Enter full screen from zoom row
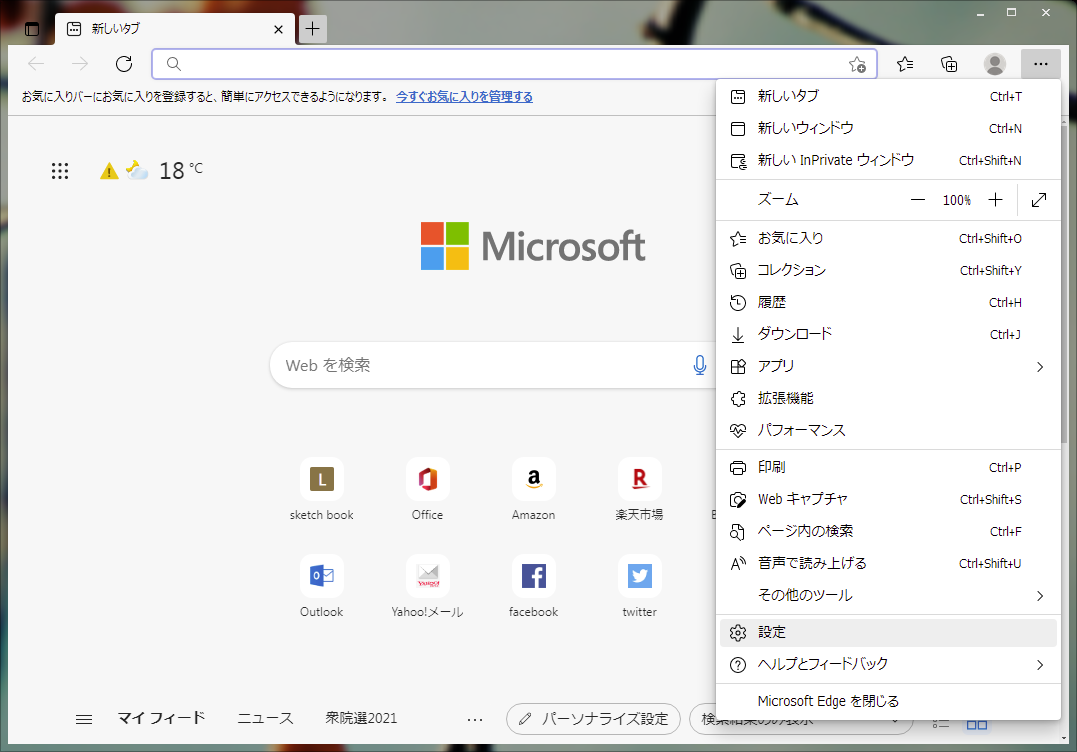 [x=1039, y=200]
